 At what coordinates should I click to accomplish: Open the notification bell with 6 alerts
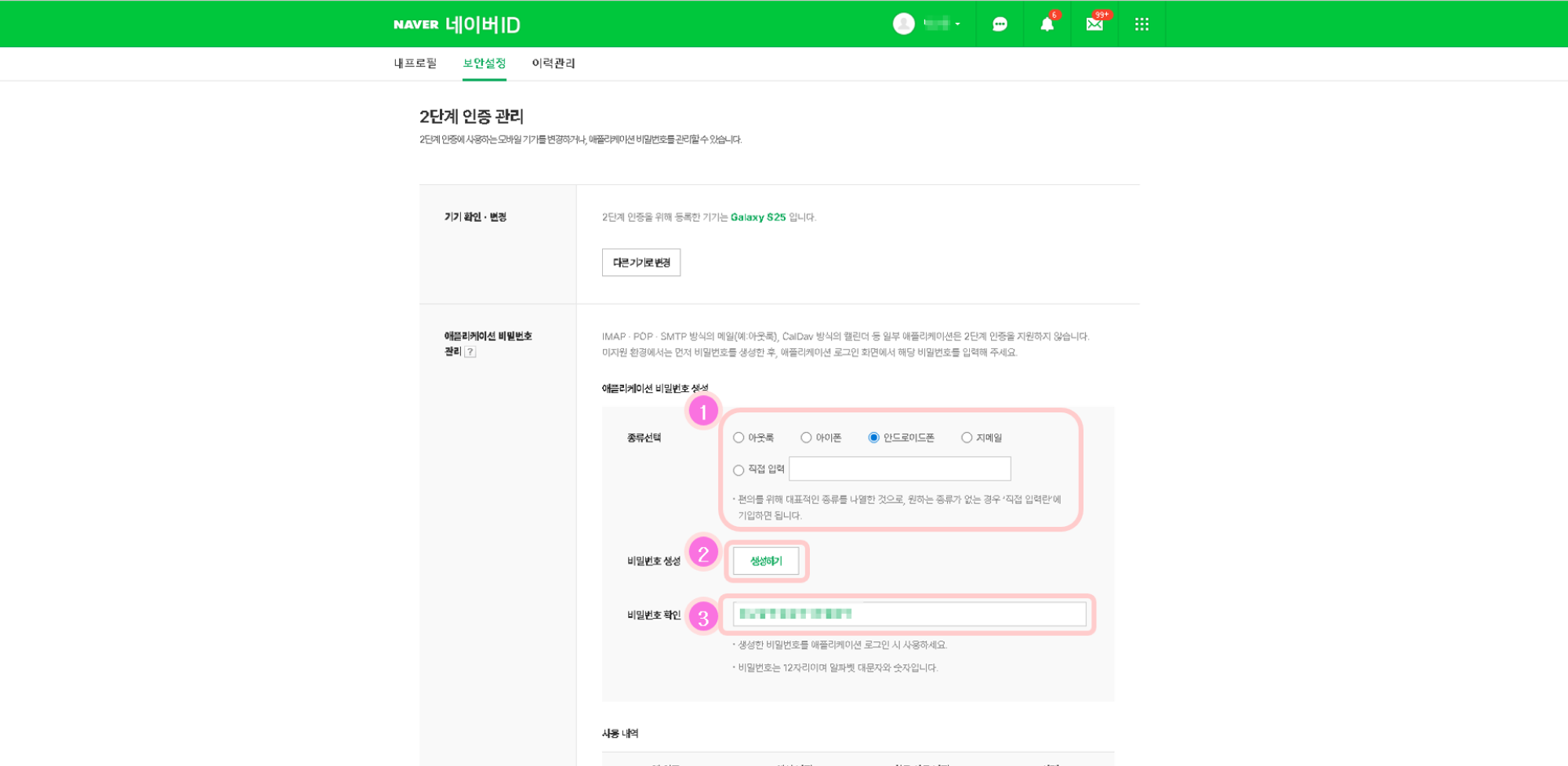coord(1046,24)
